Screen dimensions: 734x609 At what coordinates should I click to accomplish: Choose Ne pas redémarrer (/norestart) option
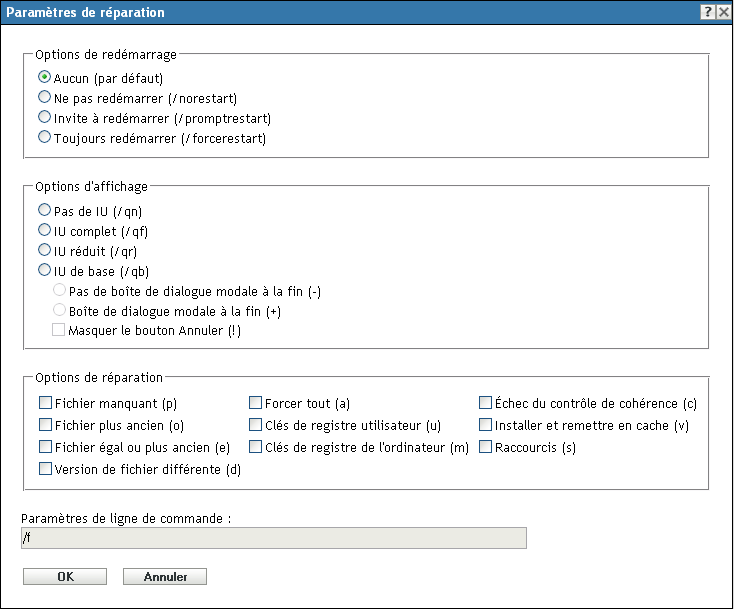[x=44, y=97]
